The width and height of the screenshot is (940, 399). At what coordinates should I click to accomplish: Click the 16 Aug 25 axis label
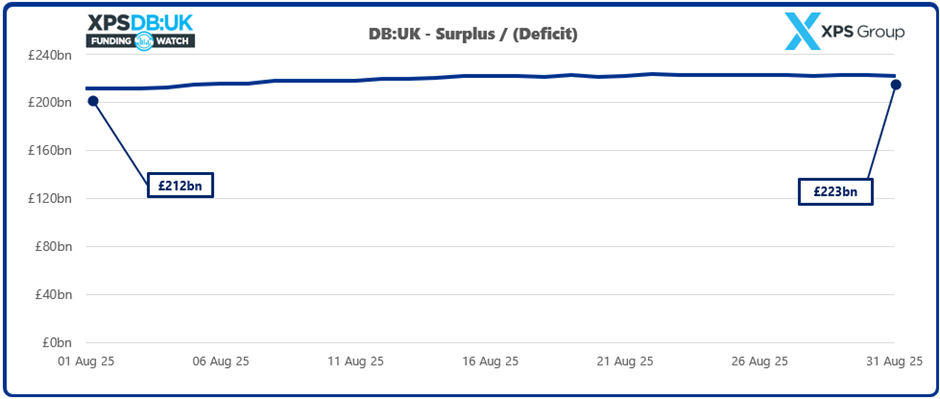(x=491, y=362)
